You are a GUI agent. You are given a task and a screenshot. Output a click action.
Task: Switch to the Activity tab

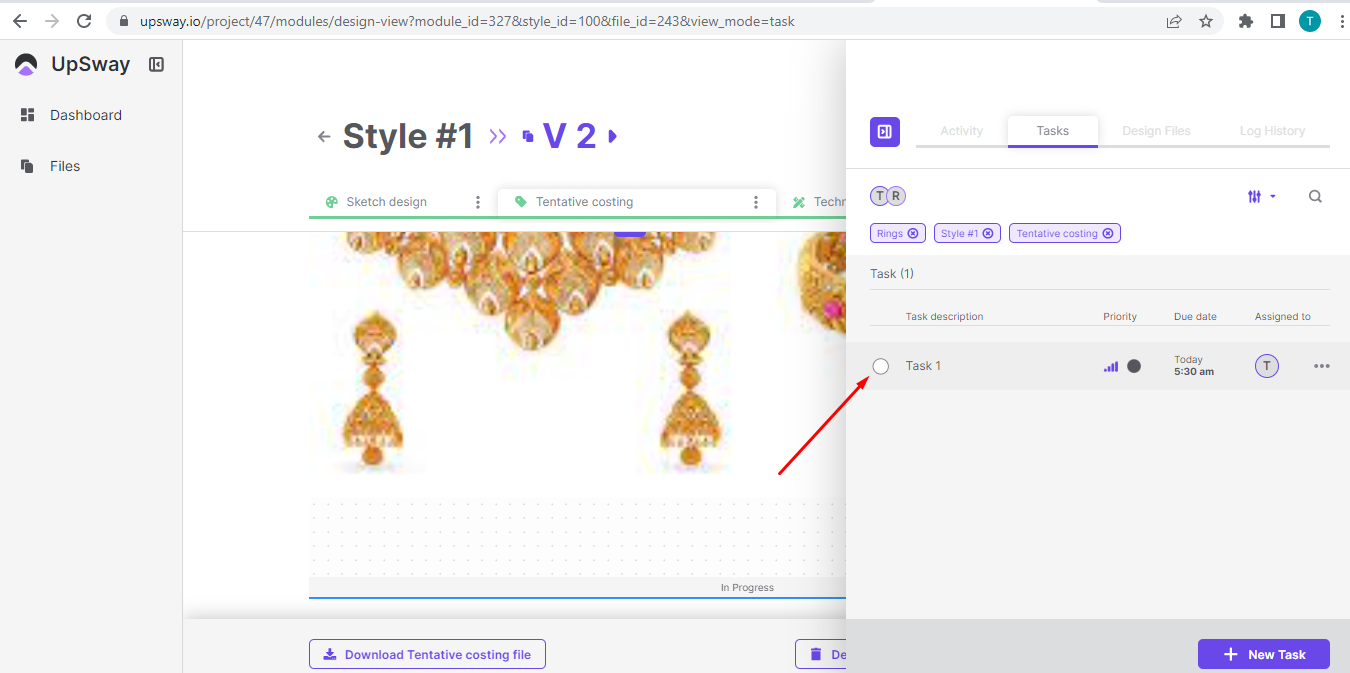(961, 131)
